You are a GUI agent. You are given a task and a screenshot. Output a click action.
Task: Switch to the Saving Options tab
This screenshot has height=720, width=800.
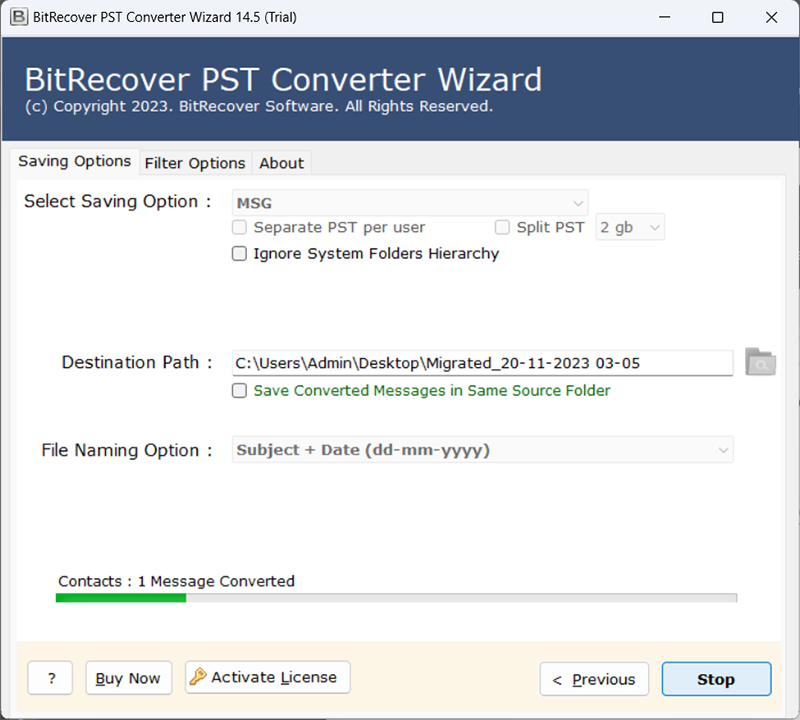click(x=74, y=161)
